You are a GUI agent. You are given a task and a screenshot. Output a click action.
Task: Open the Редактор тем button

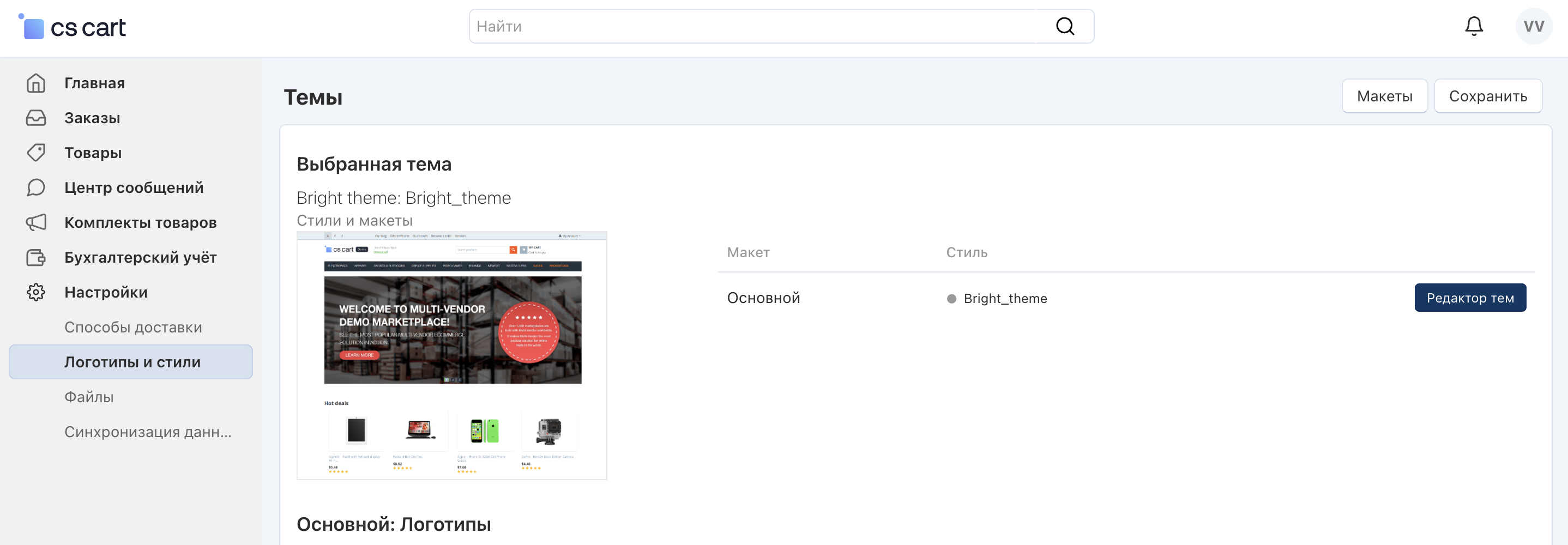[x=1469, y=298]
